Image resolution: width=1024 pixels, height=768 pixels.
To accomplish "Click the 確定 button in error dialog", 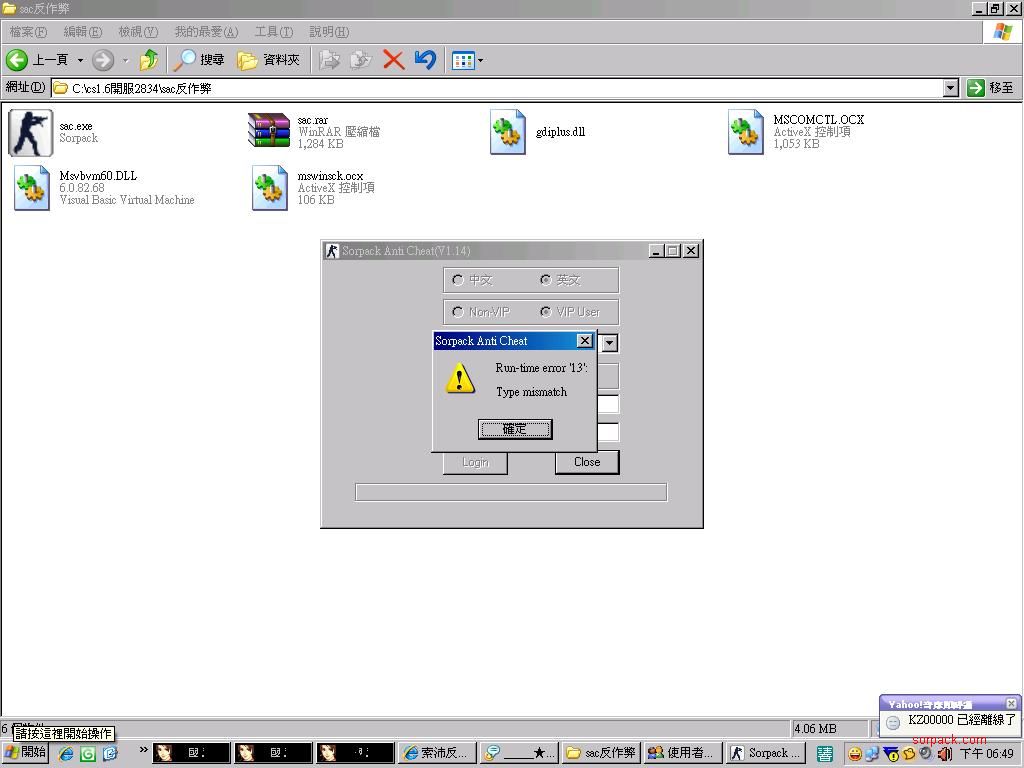I will pos(515,429).
